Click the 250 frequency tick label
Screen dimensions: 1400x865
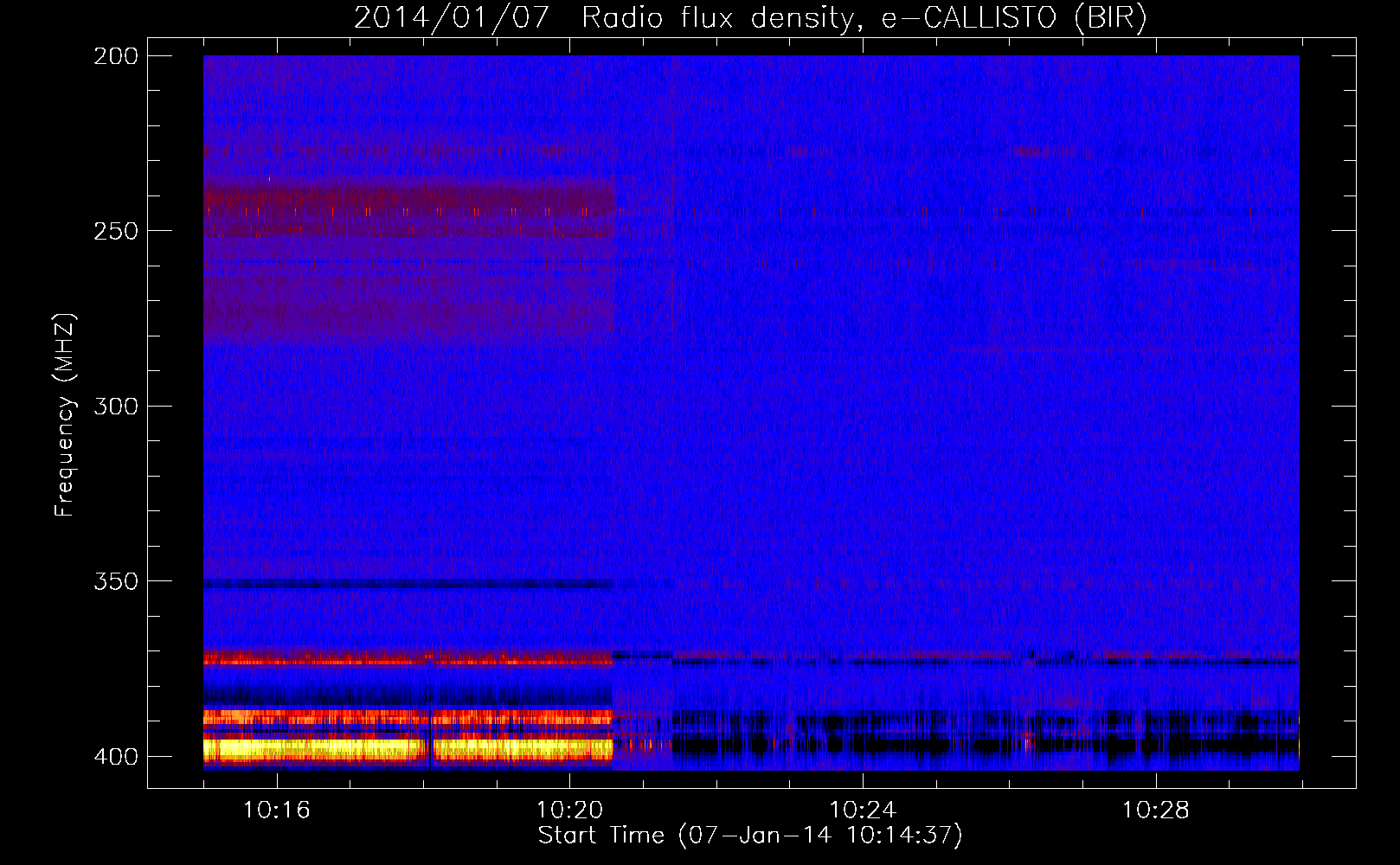(x=116, y=231)
